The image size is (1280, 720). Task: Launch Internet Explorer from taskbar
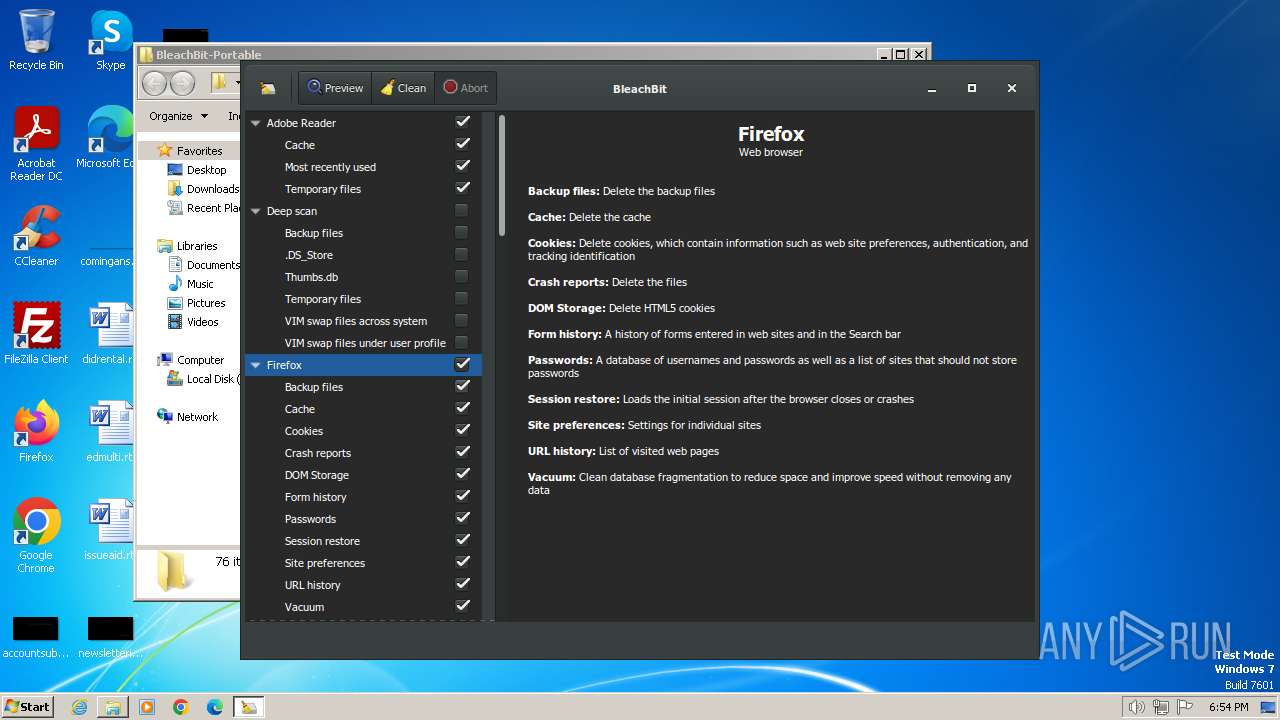tap(79, 707)
